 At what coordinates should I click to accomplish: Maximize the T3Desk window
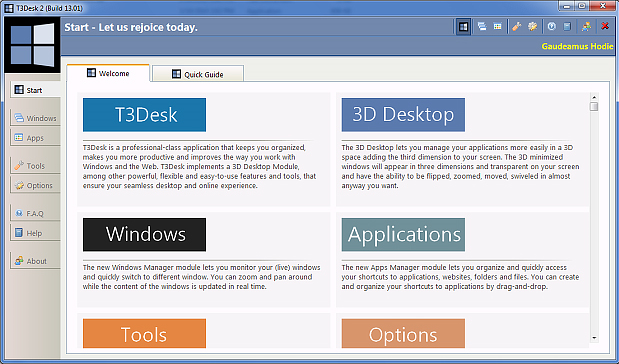[x=582, y=6]
